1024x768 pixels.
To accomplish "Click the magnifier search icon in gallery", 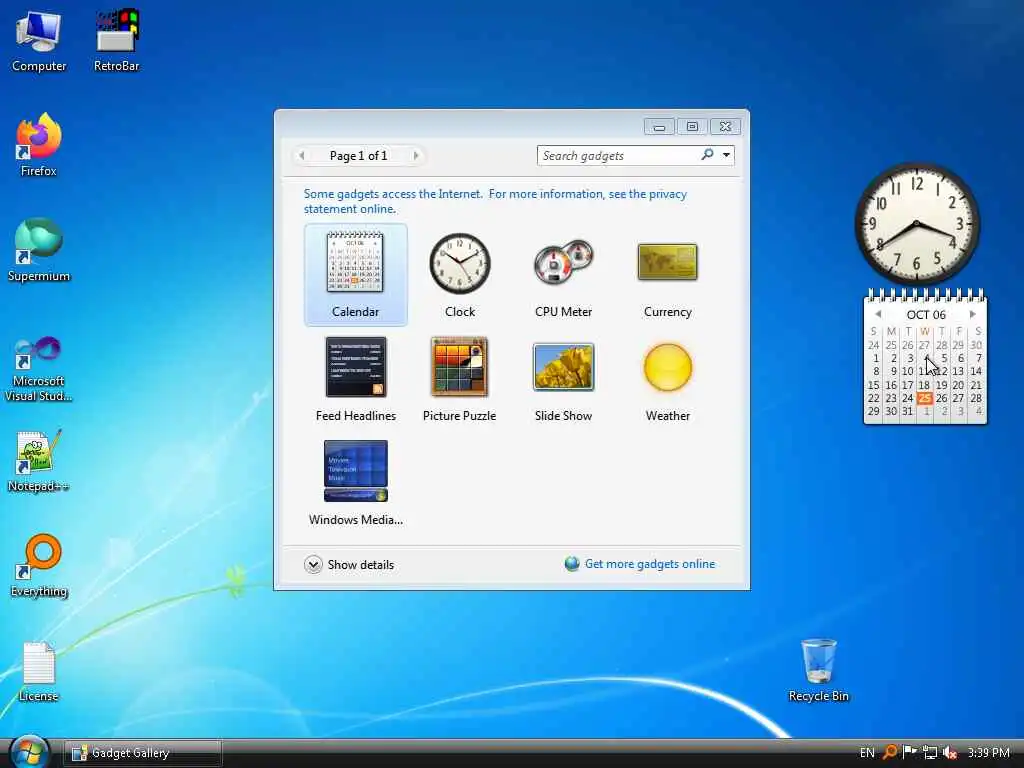I will [707, 155].
